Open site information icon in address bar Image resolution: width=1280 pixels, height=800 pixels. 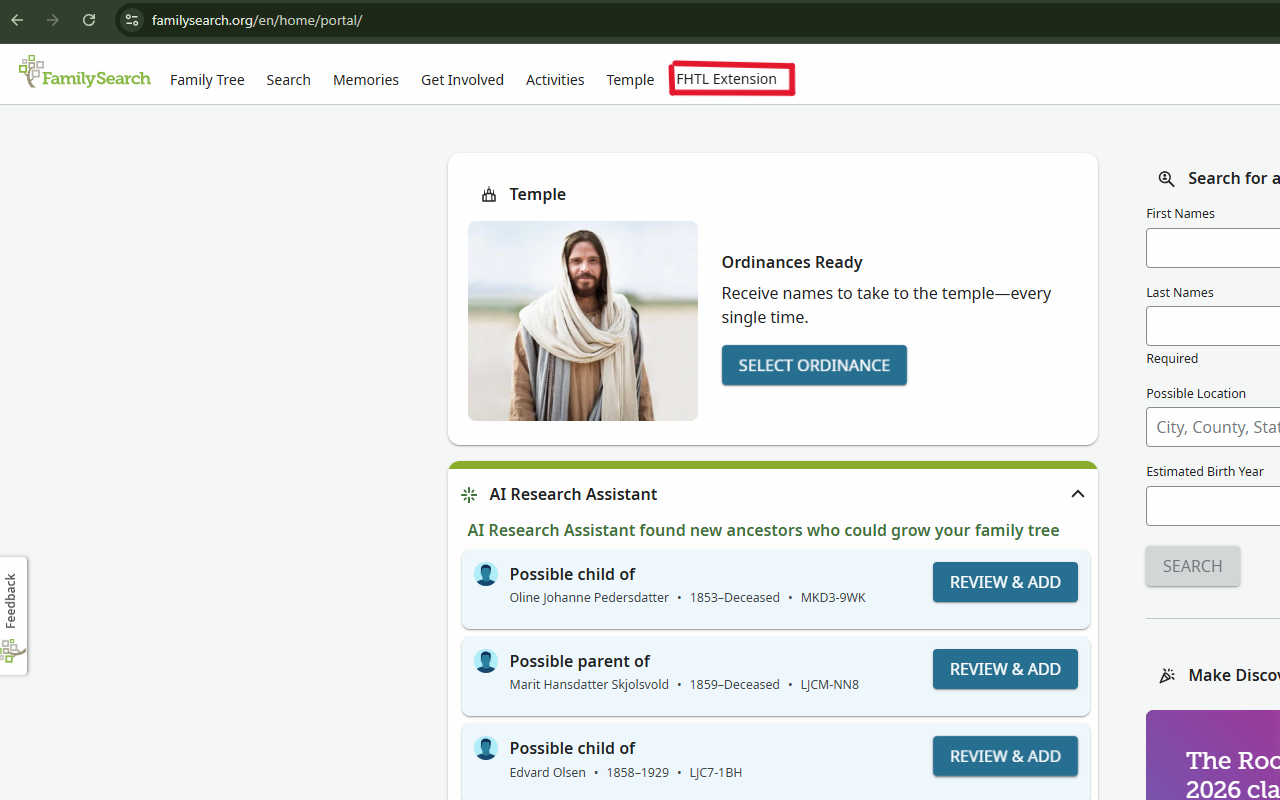click(x=132, y=20)
